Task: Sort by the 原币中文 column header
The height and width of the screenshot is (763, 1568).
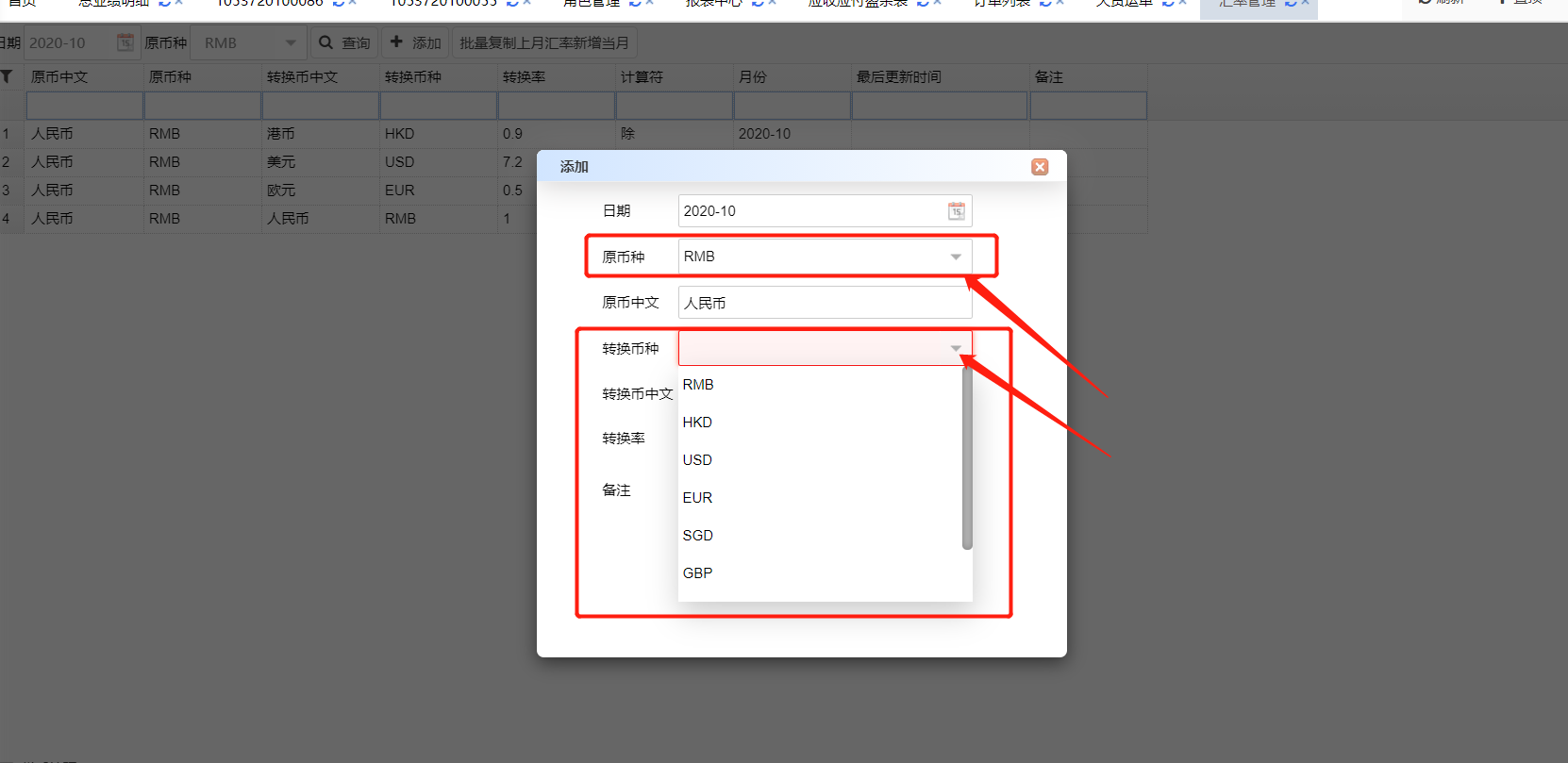Action: (85, 77)
